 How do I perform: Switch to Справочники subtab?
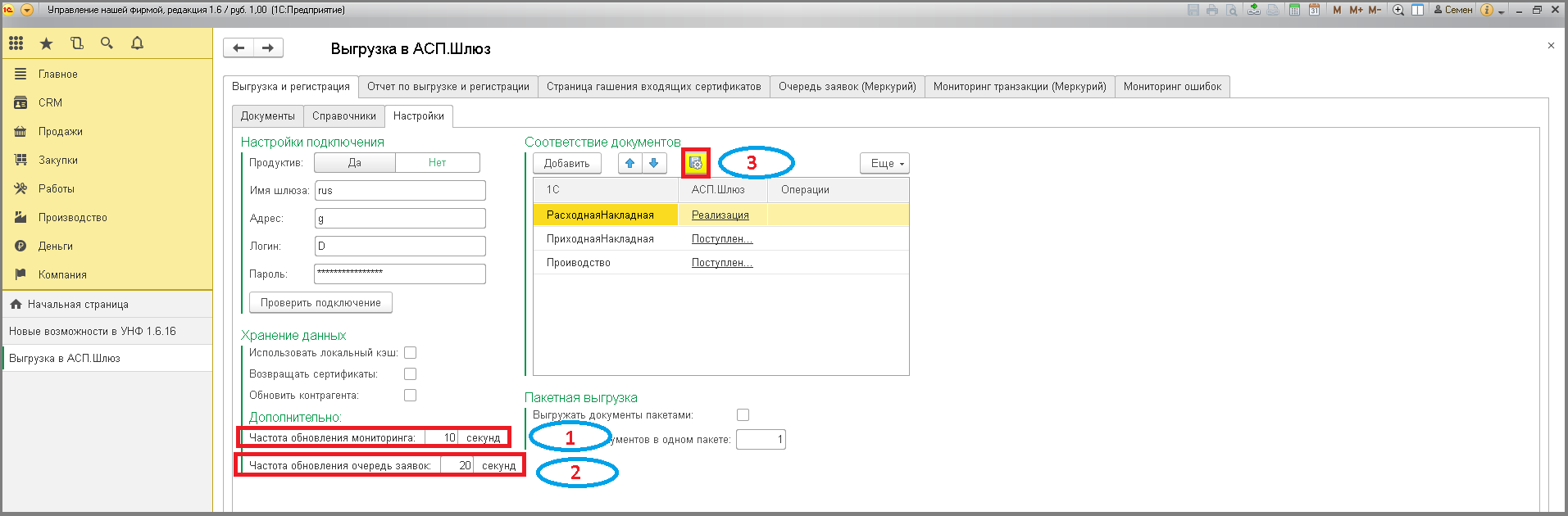point(344,116)
